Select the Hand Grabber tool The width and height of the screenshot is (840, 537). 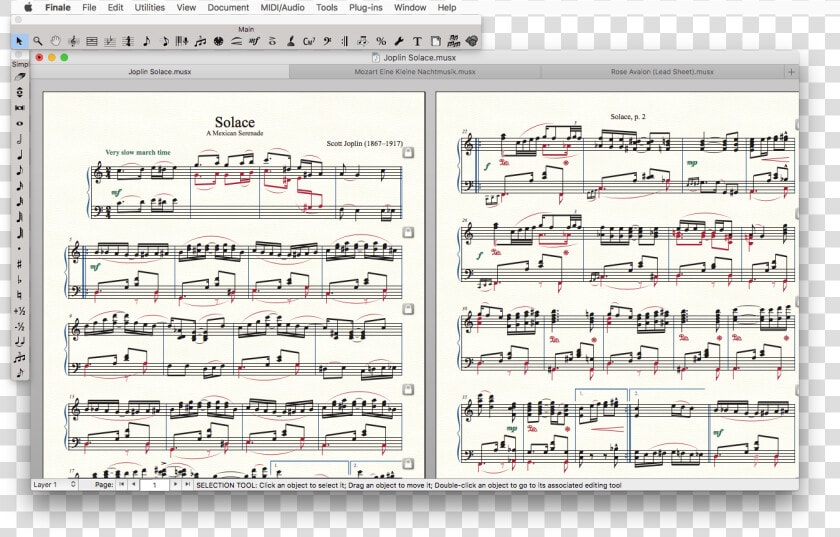56,41
